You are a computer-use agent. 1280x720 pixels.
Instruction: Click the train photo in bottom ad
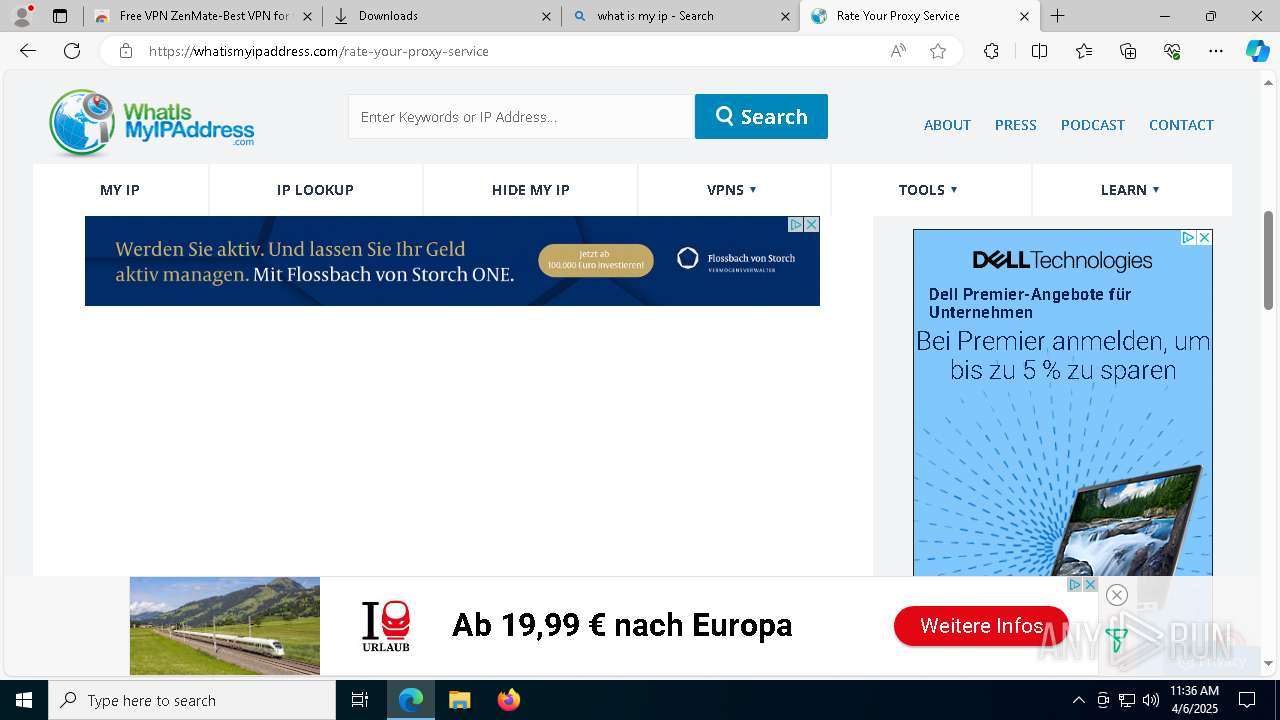coord(225,626)
